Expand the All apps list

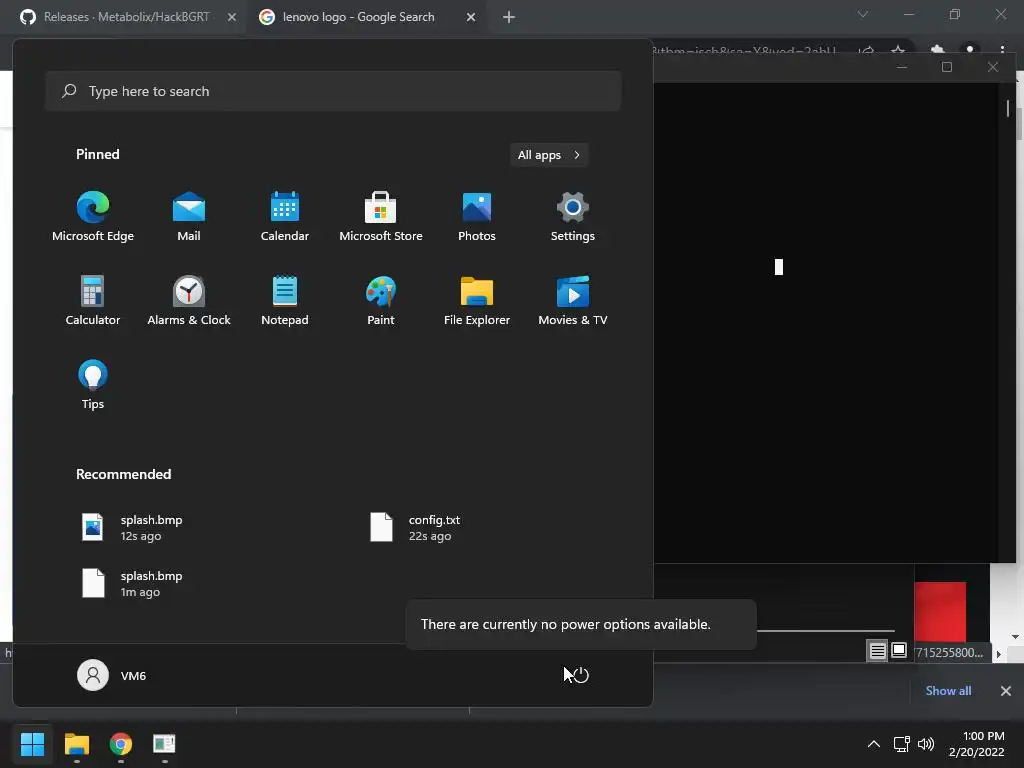click(549, 155)
